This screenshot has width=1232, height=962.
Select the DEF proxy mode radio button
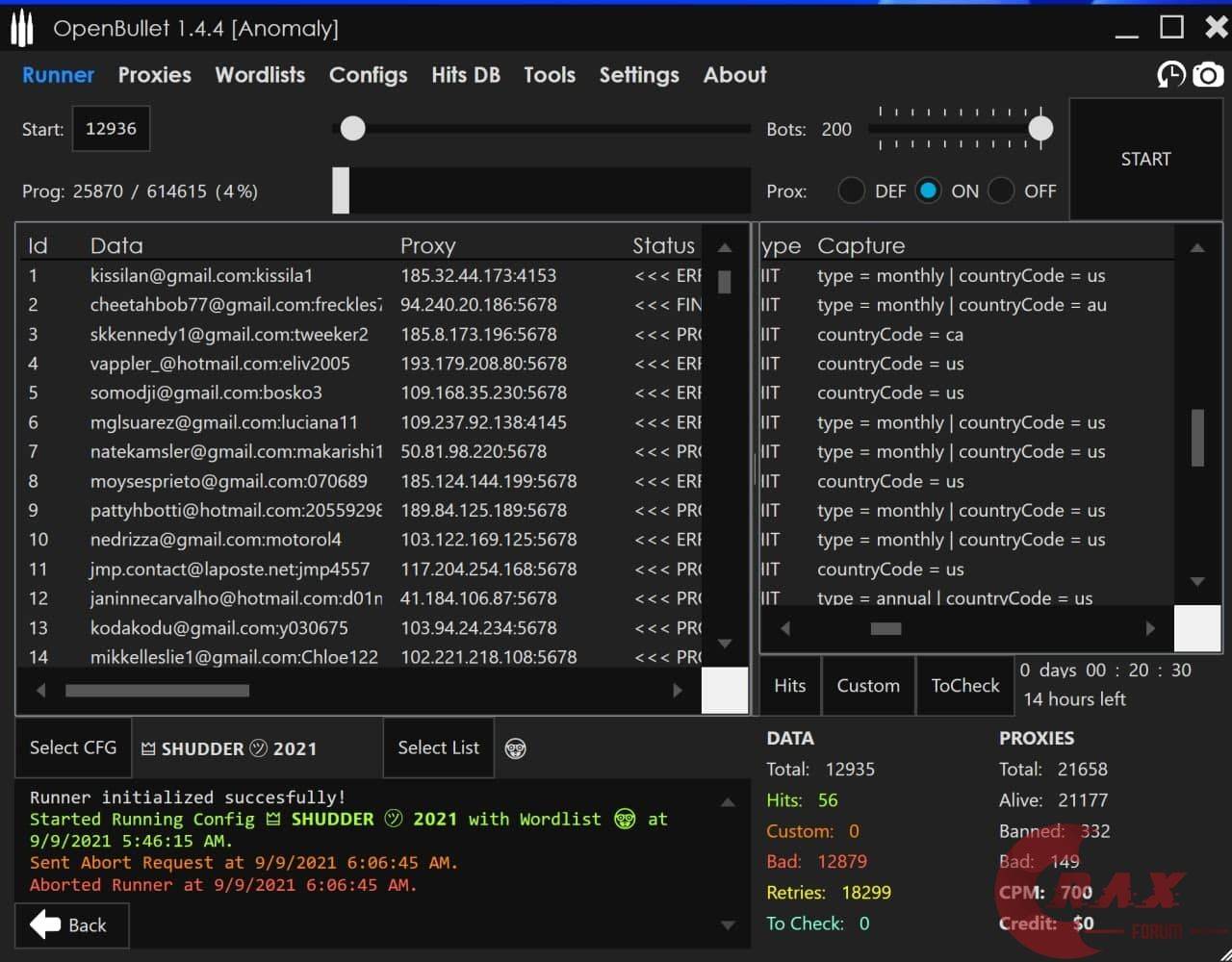tap(851, 190)
